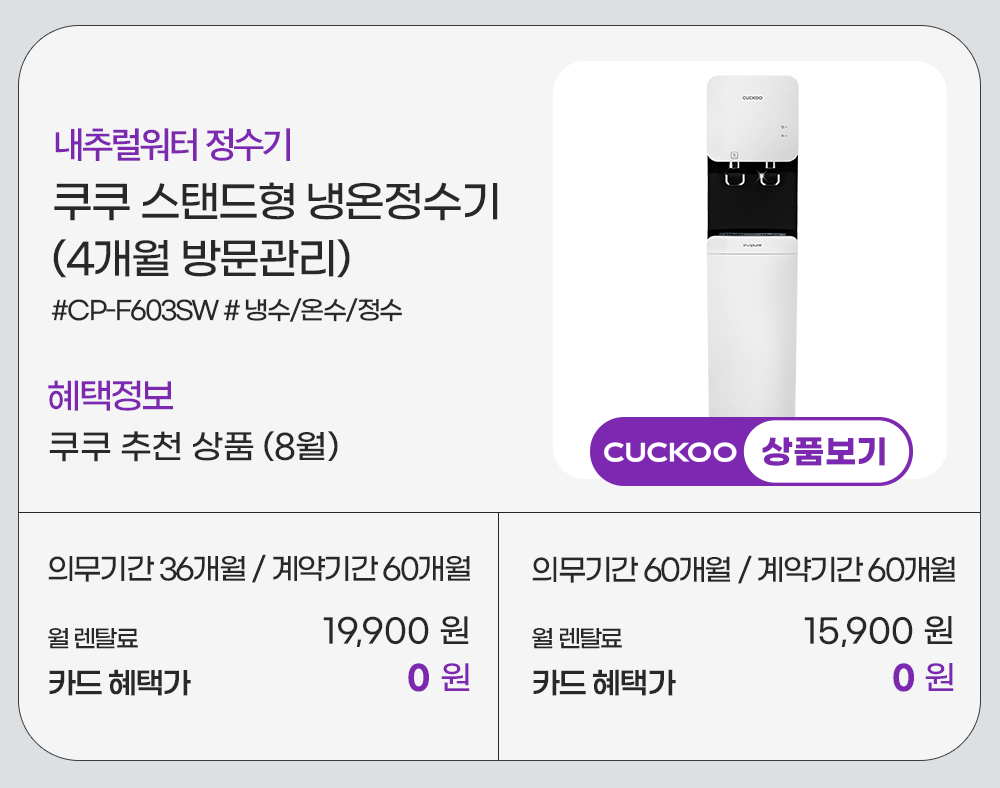
Task: Click the CUCKOO logo in the purple badge
Action: [670, 453]
